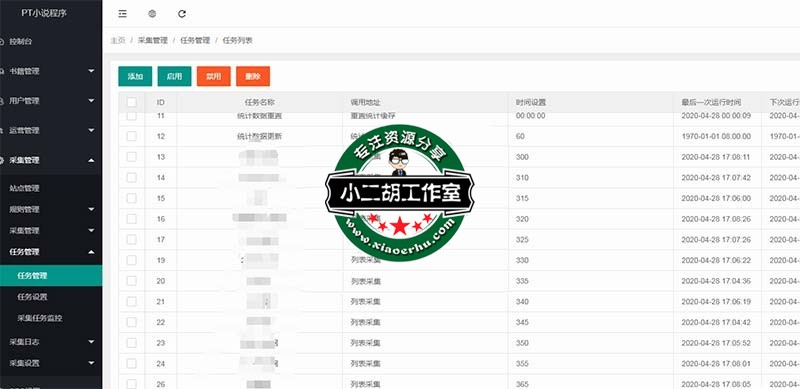The width and height of the screenshot is (800, 389).
Task: Tick the checkbox for task ID 13
Action: pyautogui.click(x=132, y=157)
